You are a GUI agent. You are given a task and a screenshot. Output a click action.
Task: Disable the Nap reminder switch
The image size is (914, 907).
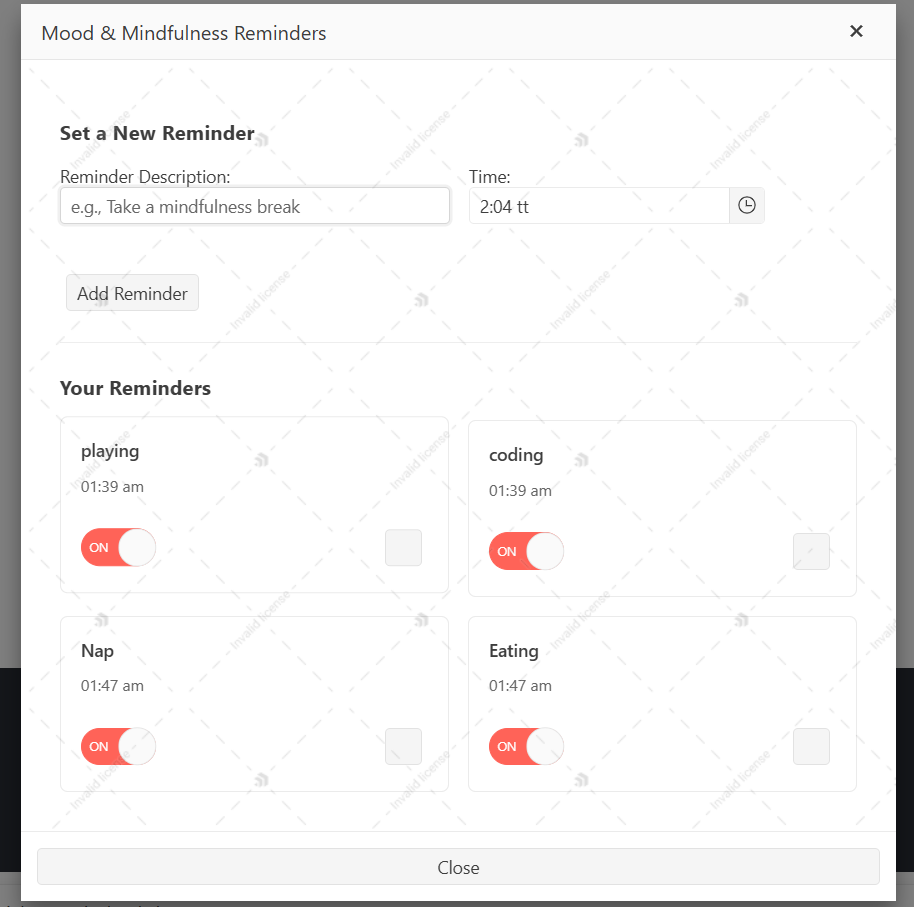point(118,746)
